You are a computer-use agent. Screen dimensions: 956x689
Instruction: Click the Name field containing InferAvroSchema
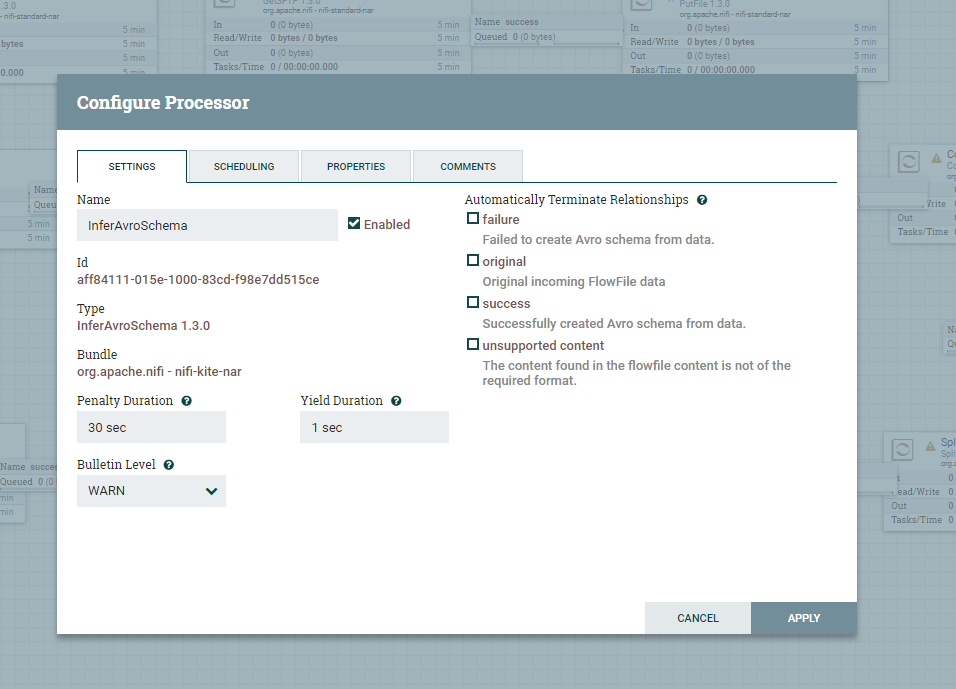(x=207, y=225)
